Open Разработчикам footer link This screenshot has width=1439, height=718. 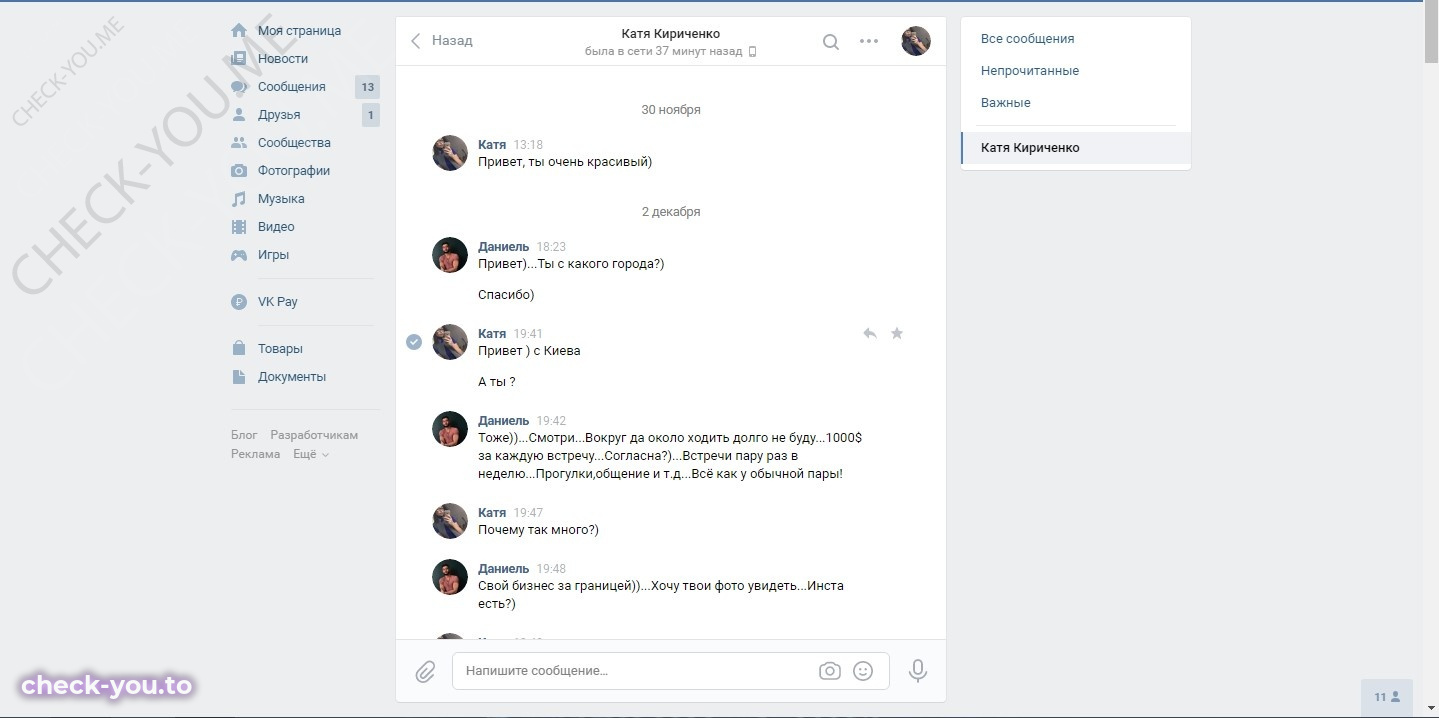(x=314, y=435)
